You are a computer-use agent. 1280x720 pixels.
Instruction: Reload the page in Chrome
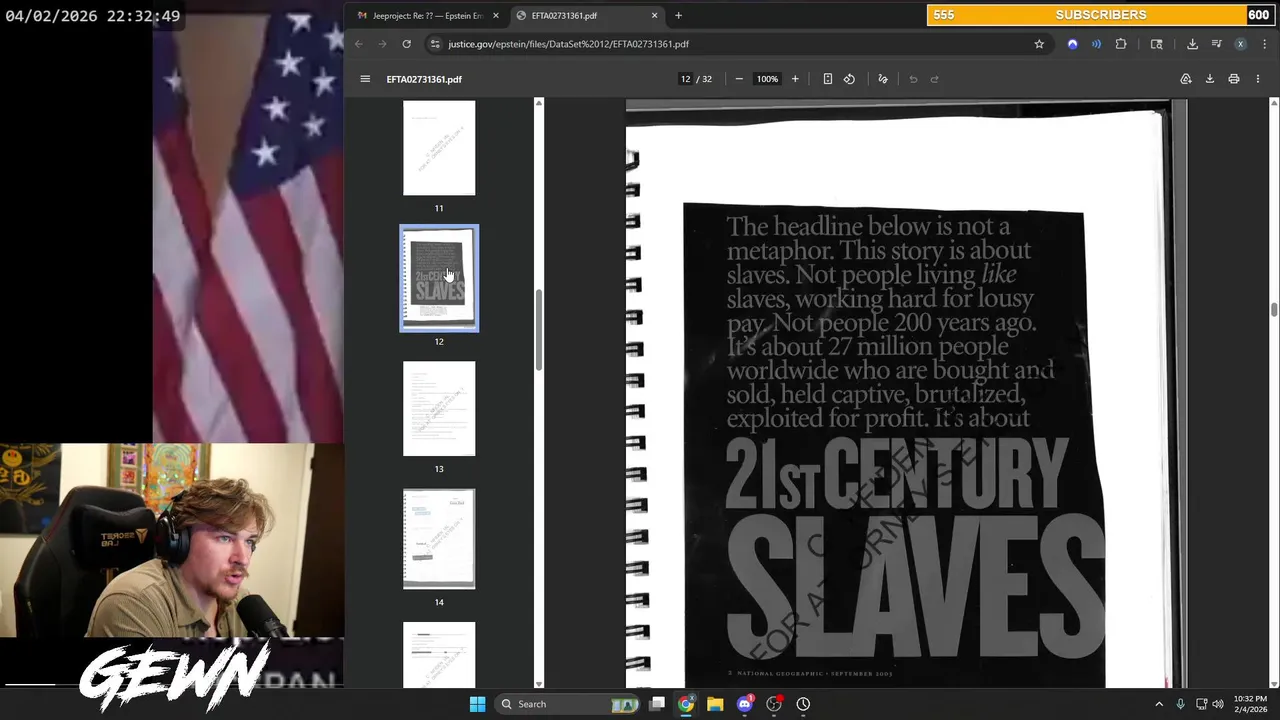pyautogui.click(x=406, y=44)
